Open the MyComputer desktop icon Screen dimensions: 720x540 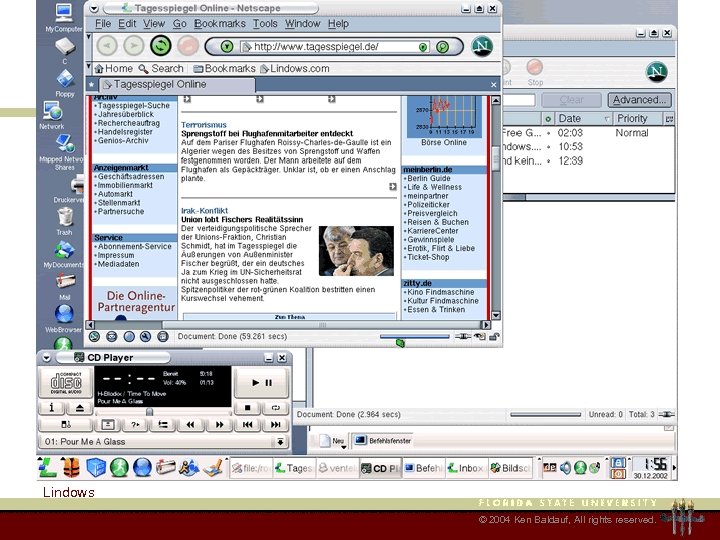(x=64, y=18)
